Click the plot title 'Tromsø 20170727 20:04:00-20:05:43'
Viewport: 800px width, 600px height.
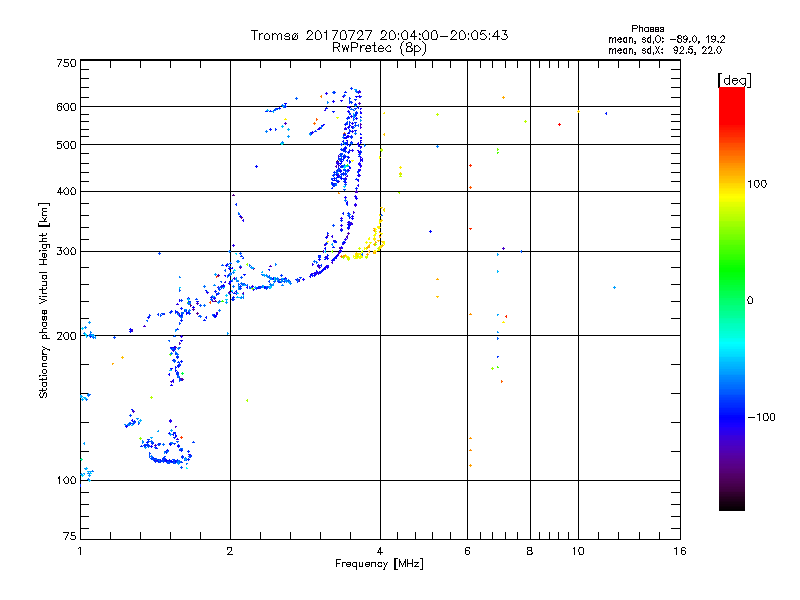379,35
